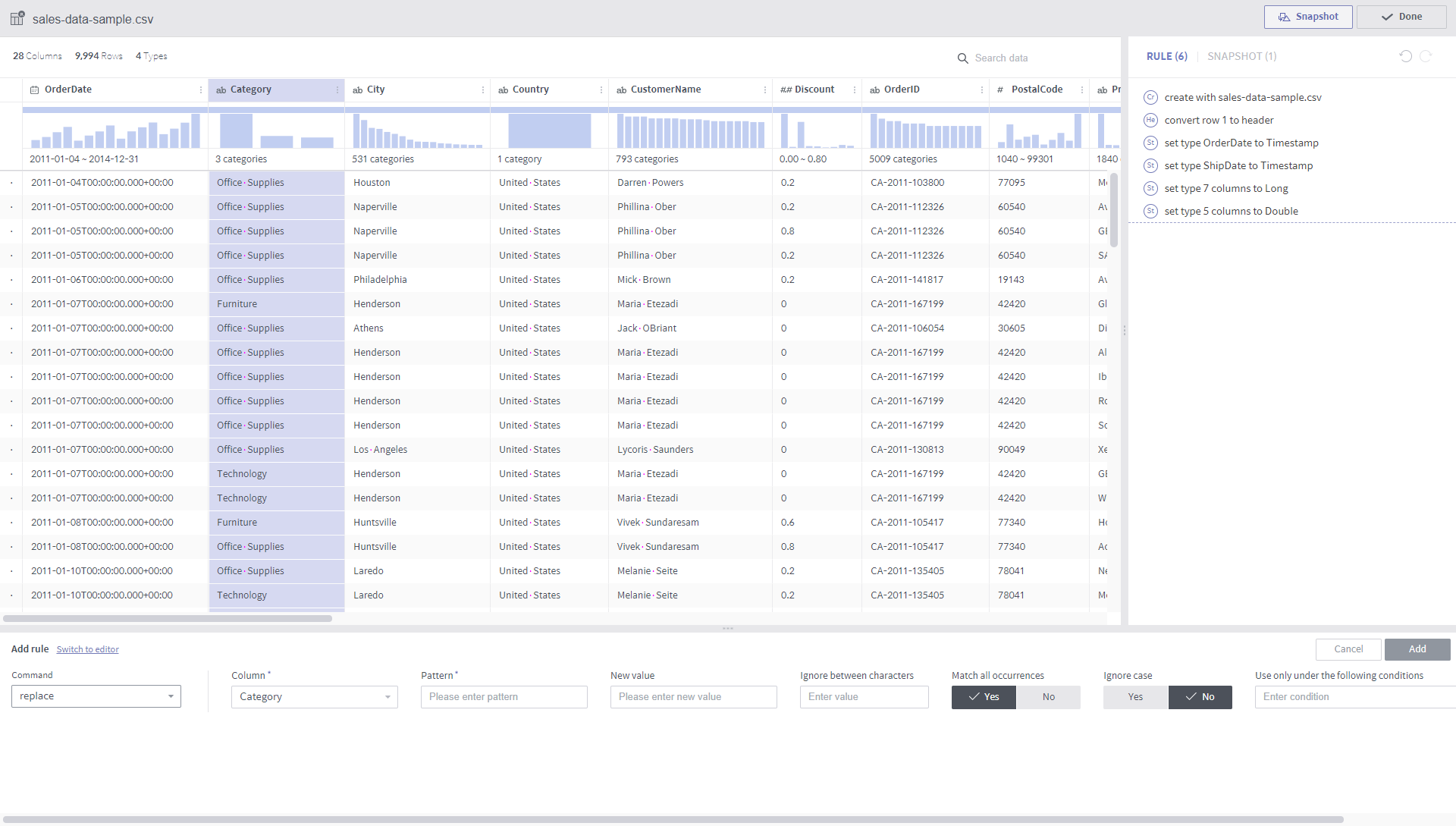The height and width of the screenshot is (826, 1456).
Task: Click the 'Cancel' button to discard
Action: coord(1349,649)
